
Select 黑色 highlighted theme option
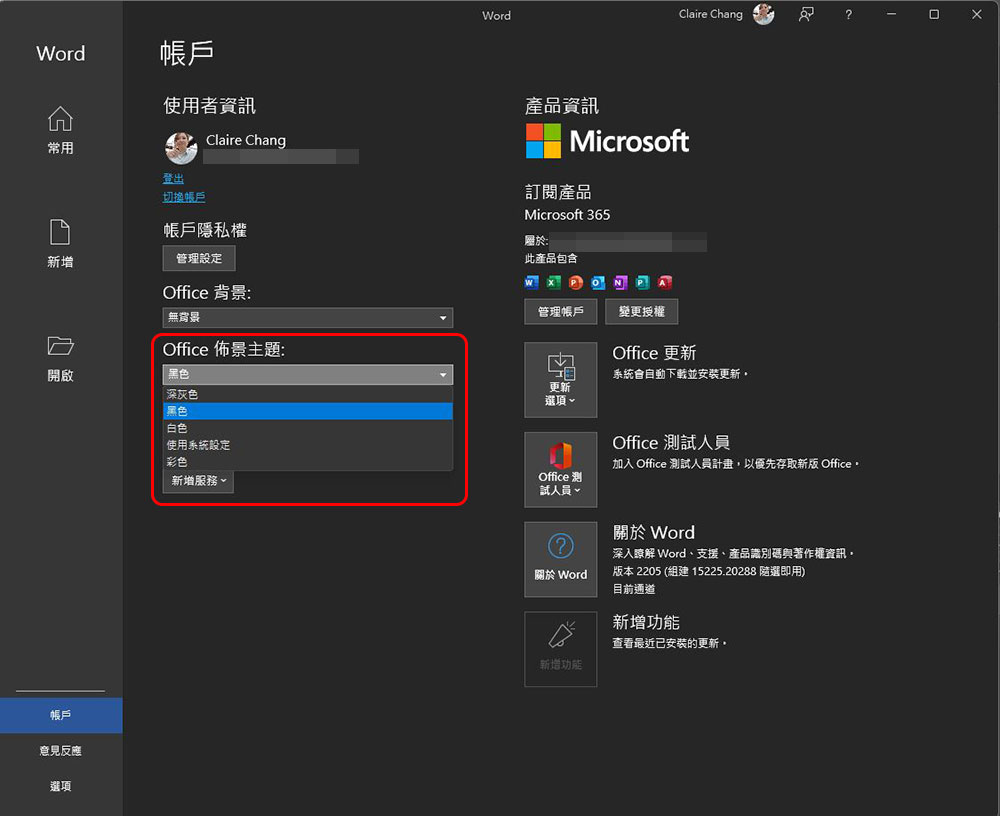click(x=308, y=411)
